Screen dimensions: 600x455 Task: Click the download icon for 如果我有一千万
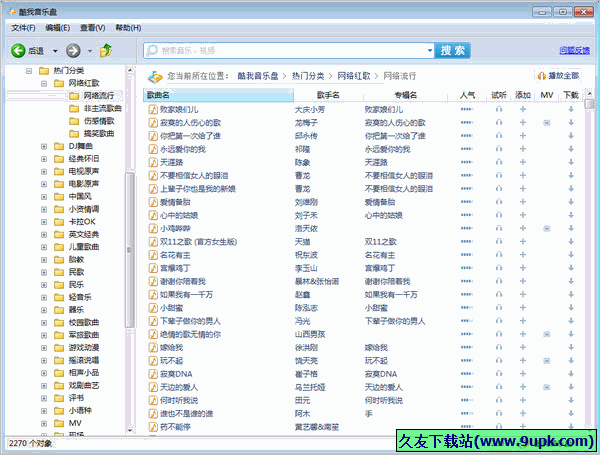click(x=571, y=295)
